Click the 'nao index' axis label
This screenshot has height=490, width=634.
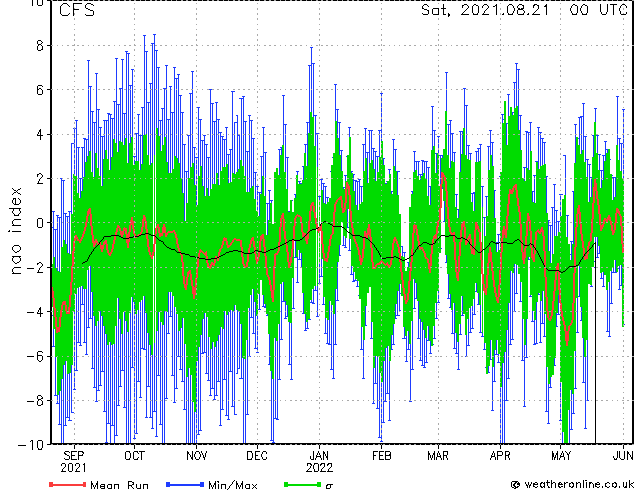[15, 231]
